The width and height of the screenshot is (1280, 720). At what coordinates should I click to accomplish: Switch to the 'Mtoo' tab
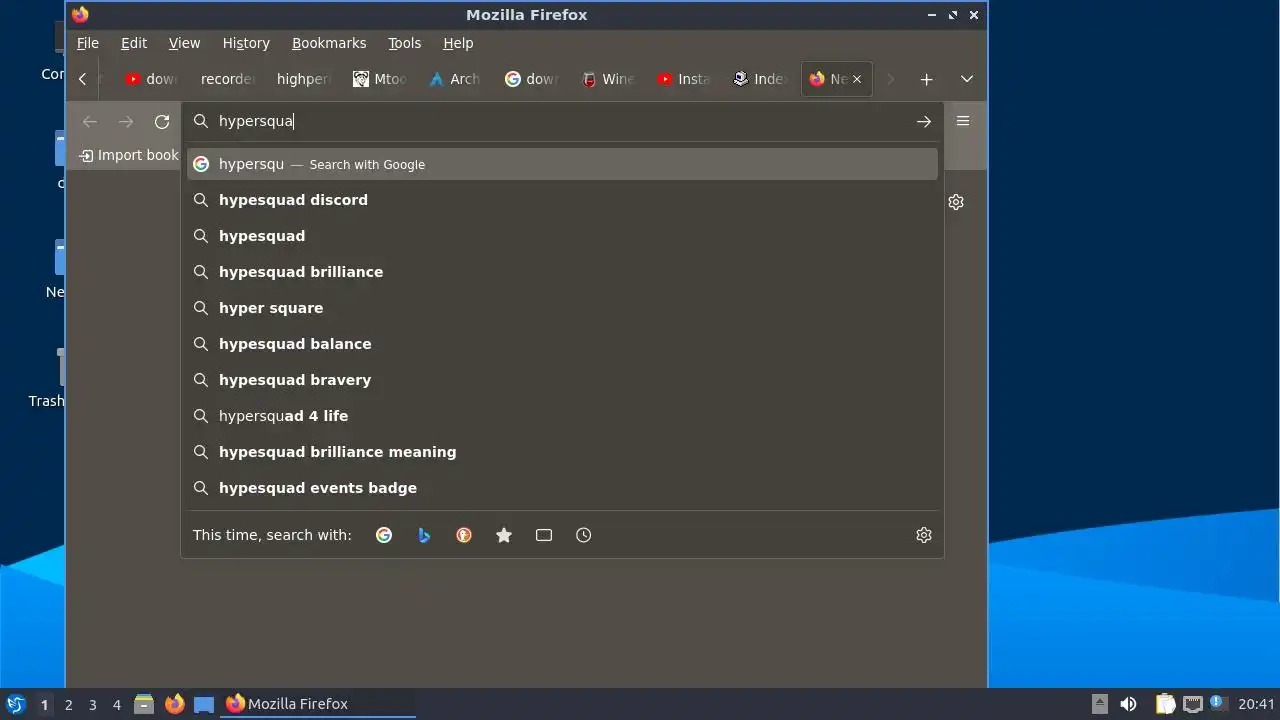point(378,79)
